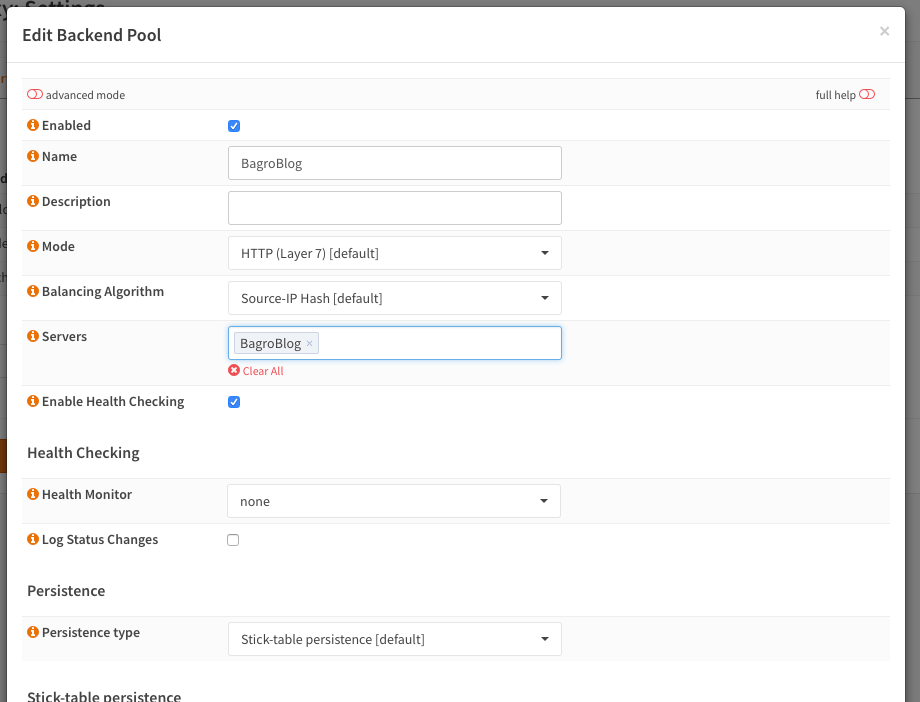Open the Persistence type dropdown

pyautogui.click(x=394, y=640)
